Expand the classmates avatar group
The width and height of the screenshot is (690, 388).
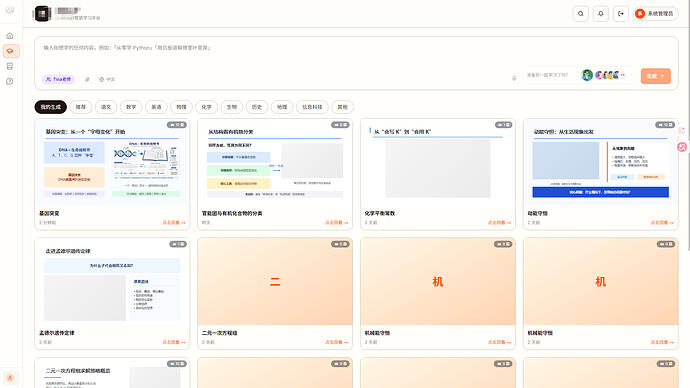(610, 75)
